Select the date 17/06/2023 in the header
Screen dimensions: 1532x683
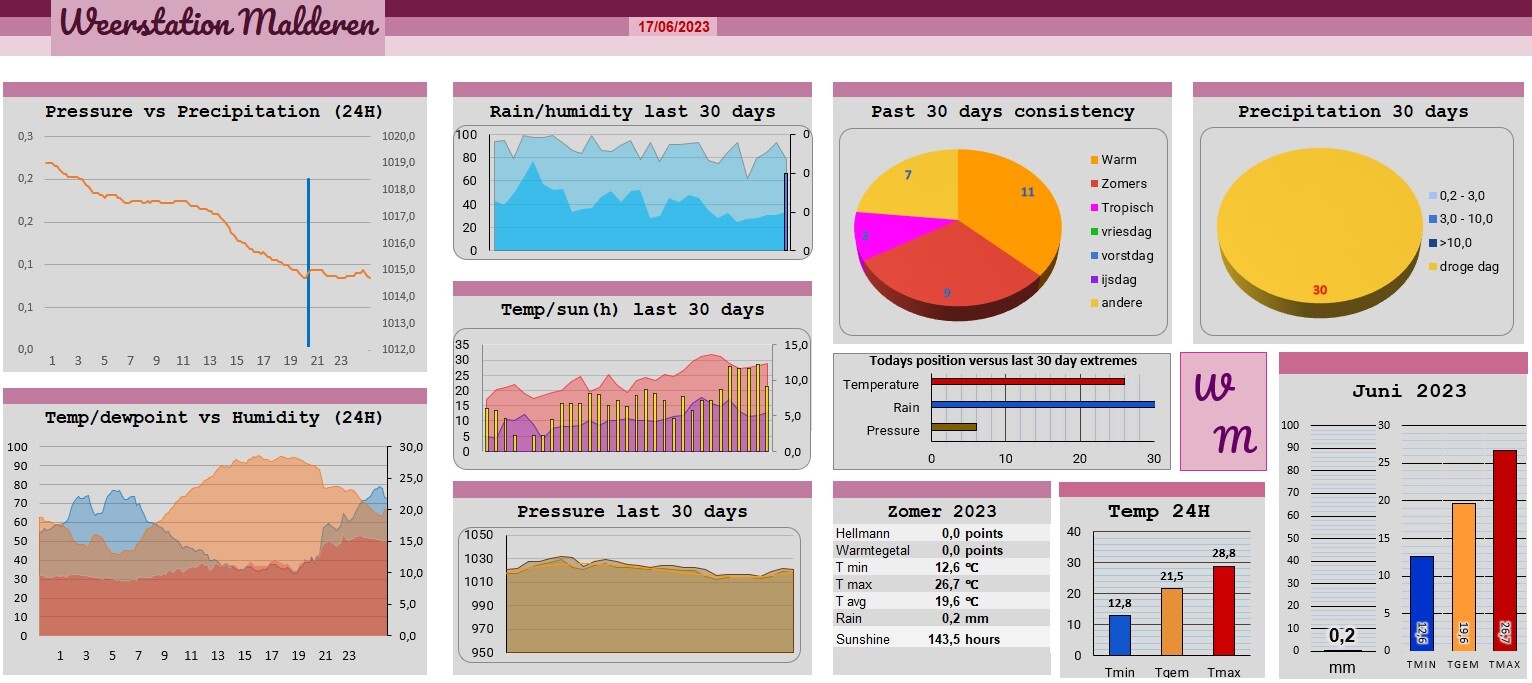click(673, 27)
